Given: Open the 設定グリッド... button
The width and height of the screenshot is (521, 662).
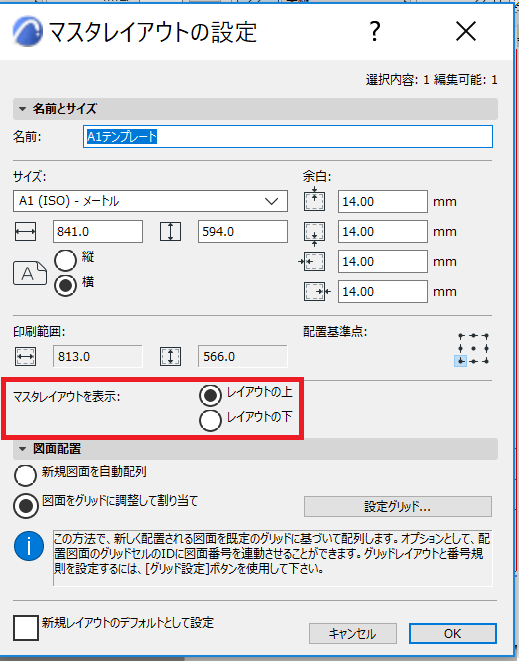Looking at the screenshot, I should click(398, 506).
